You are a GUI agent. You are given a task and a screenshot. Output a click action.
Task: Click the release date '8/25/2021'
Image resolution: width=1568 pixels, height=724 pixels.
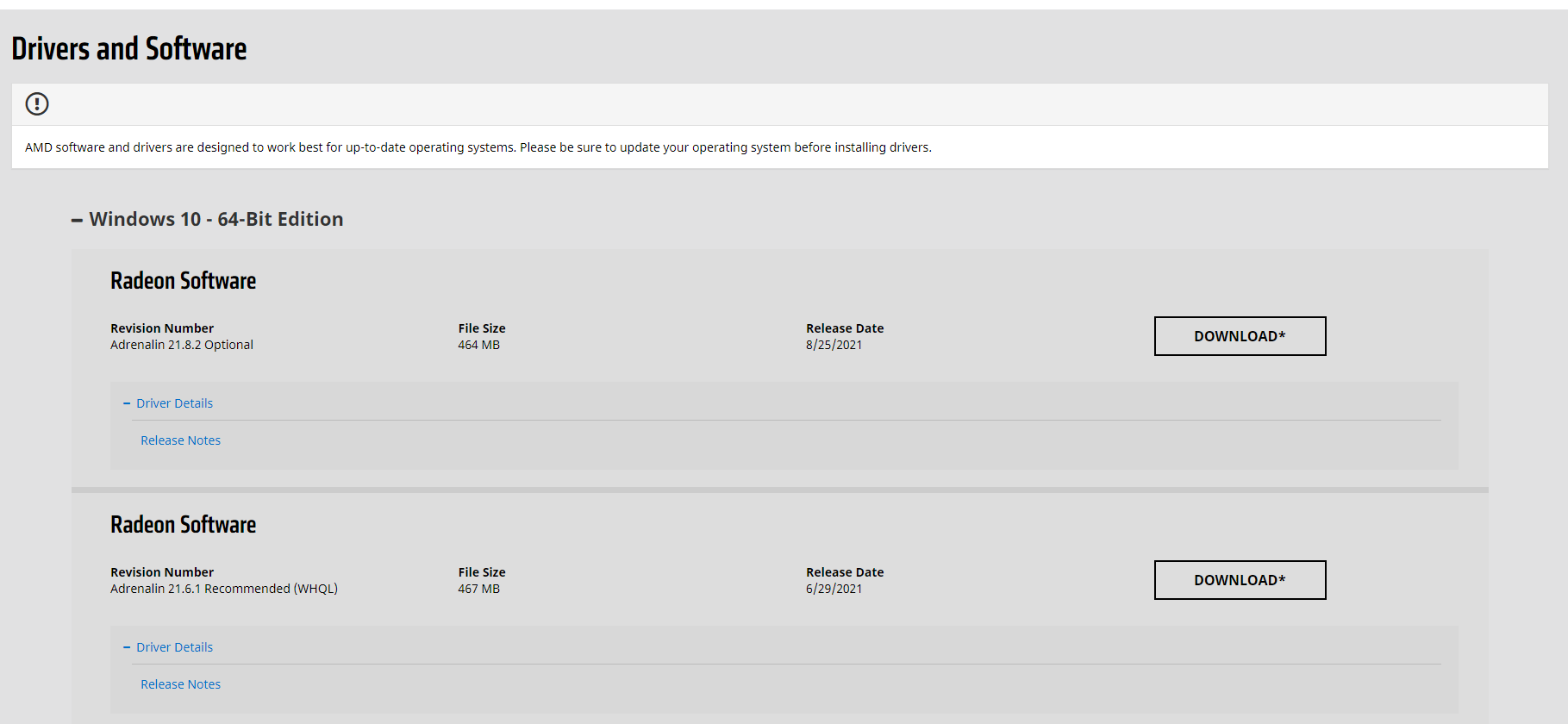(834, 345)
